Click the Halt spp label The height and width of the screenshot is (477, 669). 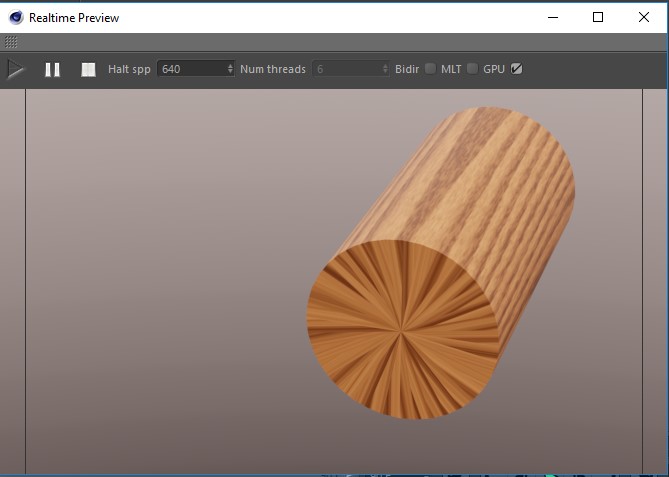pyautogui.click(x=129, y=69)
